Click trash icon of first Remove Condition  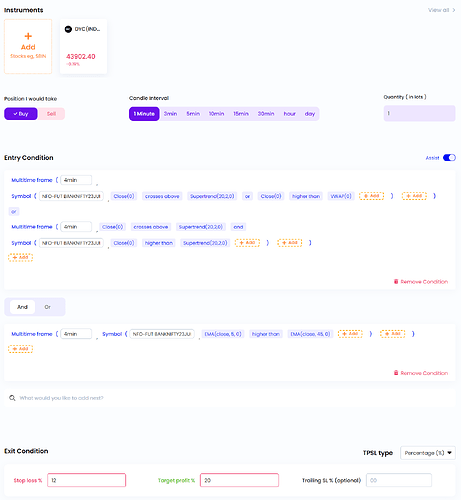point(396,282)
